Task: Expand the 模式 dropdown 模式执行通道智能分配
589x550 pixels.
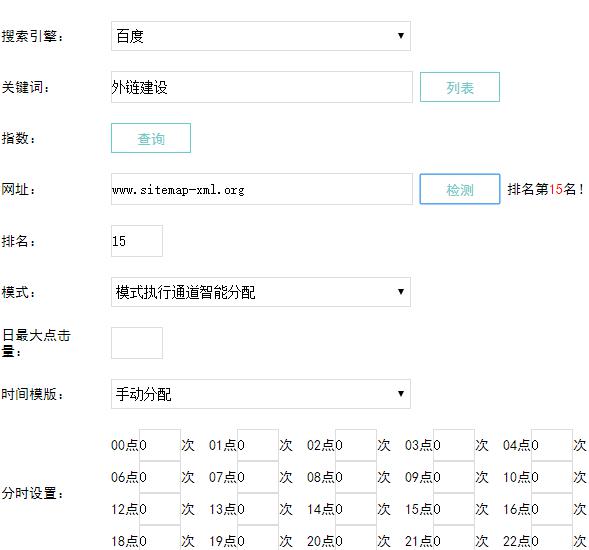Action: tap(261, 292)
